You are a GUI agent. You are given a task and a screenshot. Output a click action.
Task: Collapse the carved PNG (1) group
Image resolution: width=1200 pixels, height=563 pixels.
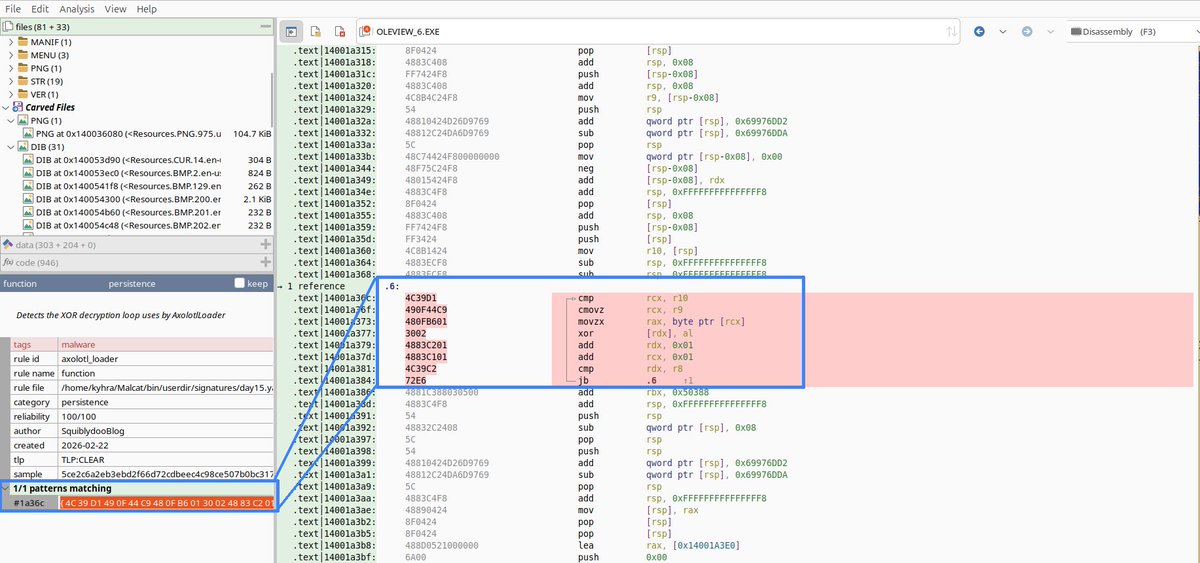11,121
